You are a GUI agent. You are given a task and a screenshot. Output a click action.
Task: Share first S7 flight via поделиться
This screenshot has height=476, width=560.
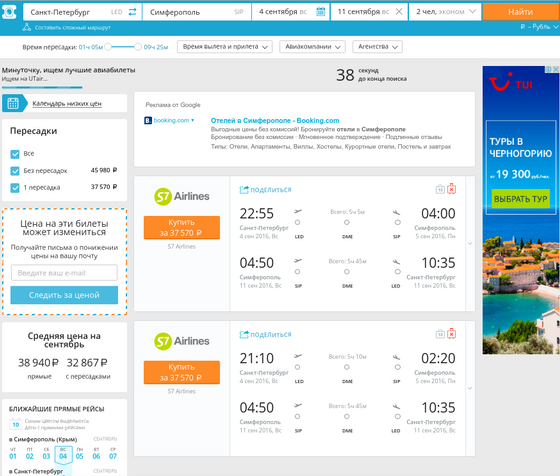coord(265,190)
